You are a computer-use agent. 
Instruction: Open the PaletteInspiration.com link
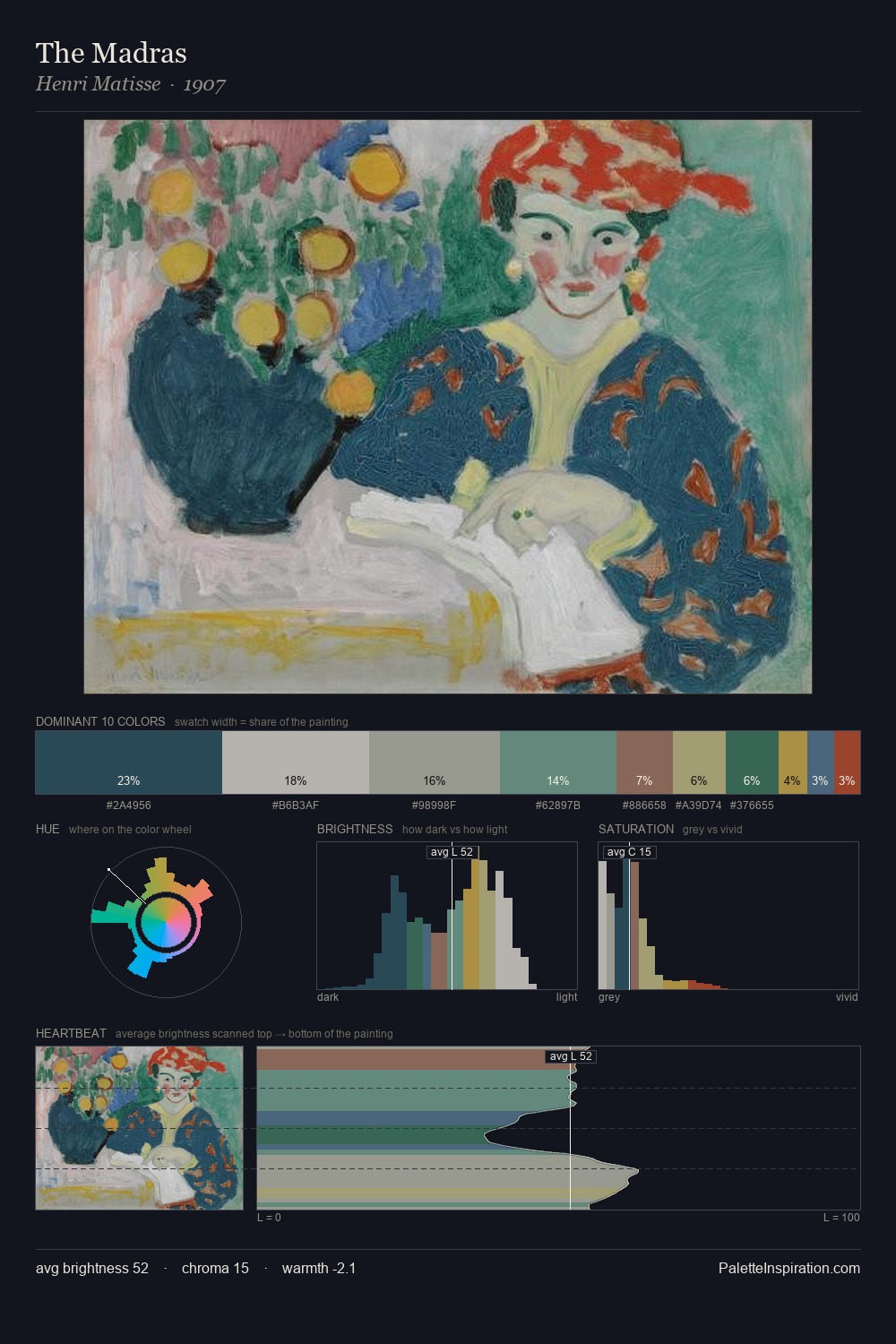coord(789,1268)
